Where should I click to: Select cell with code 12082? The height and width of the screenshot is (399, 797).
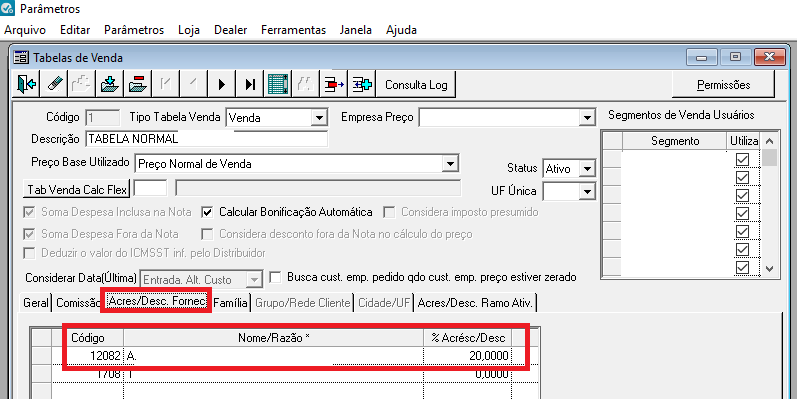click(88, 356)
